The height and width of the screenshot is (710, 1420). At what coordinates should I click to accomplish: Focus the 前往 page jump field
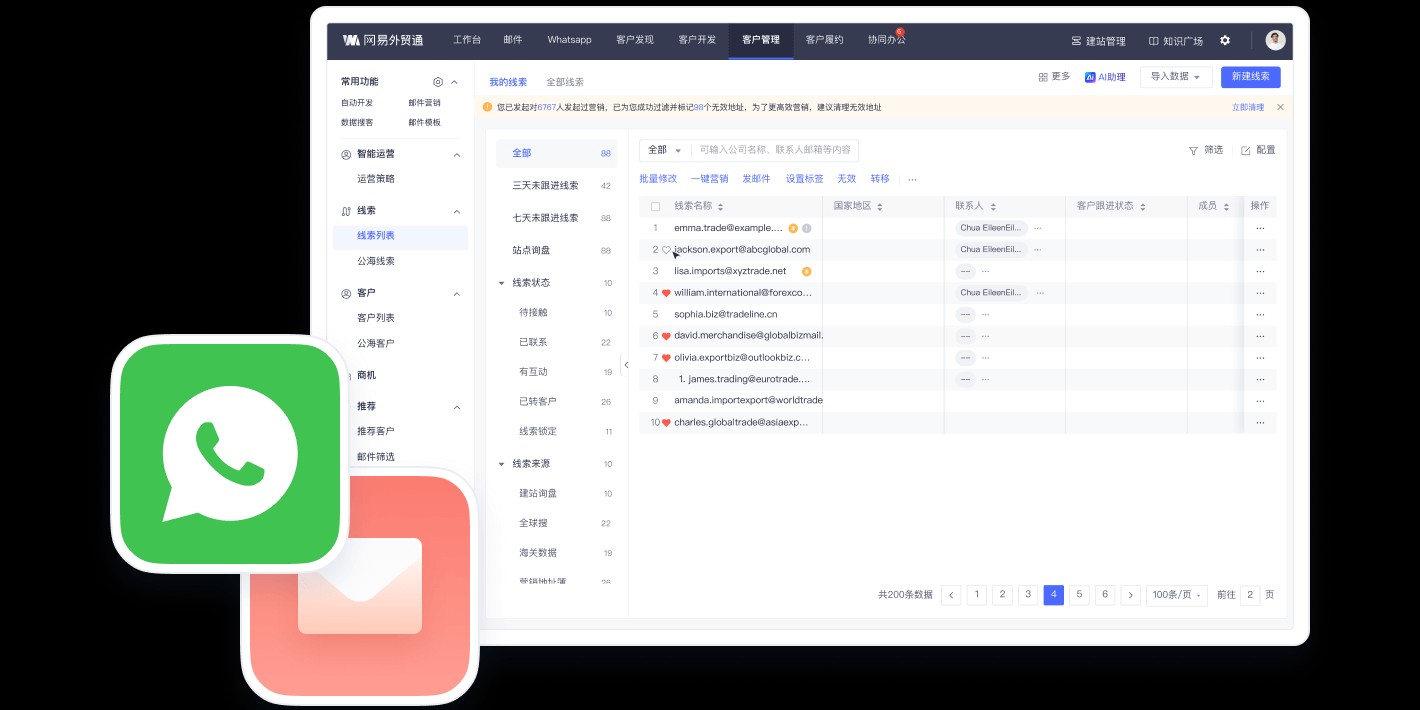pyautogui.click(x=1250, y=595)
